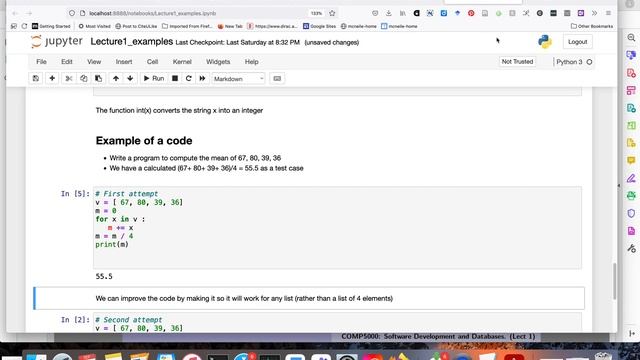Click wrench more-tools icon in right pane
The height and width of the screenshot is (360, 640).
631,248
